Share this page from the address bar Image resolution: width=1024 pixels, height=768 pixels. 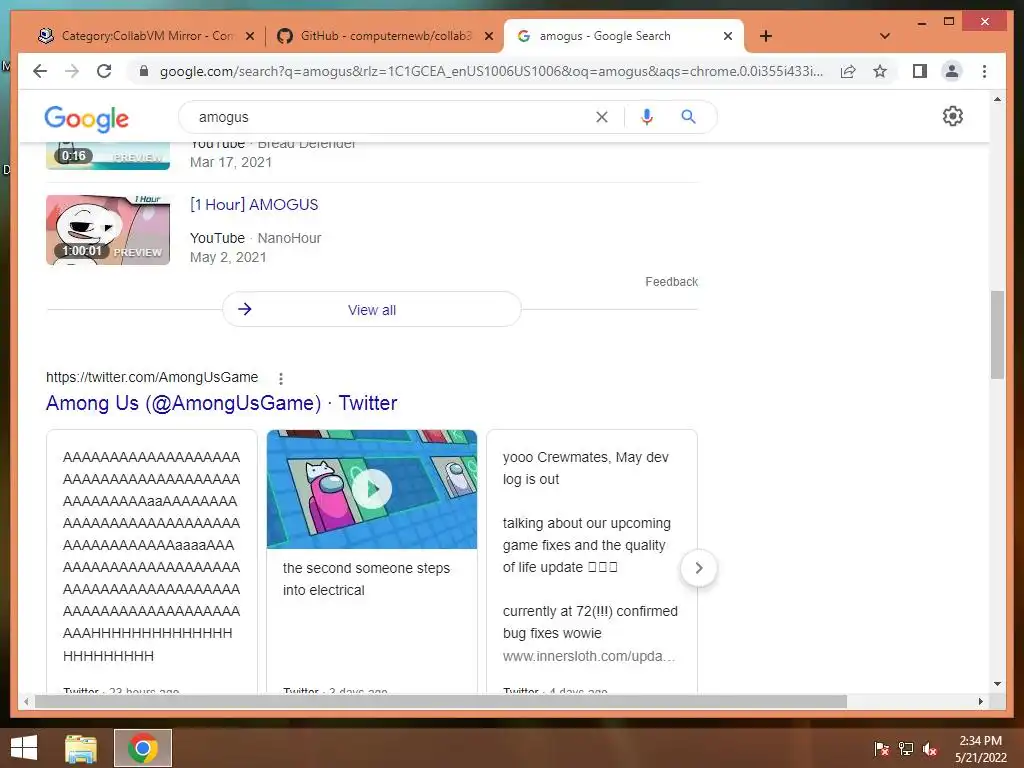coord(848,71)
